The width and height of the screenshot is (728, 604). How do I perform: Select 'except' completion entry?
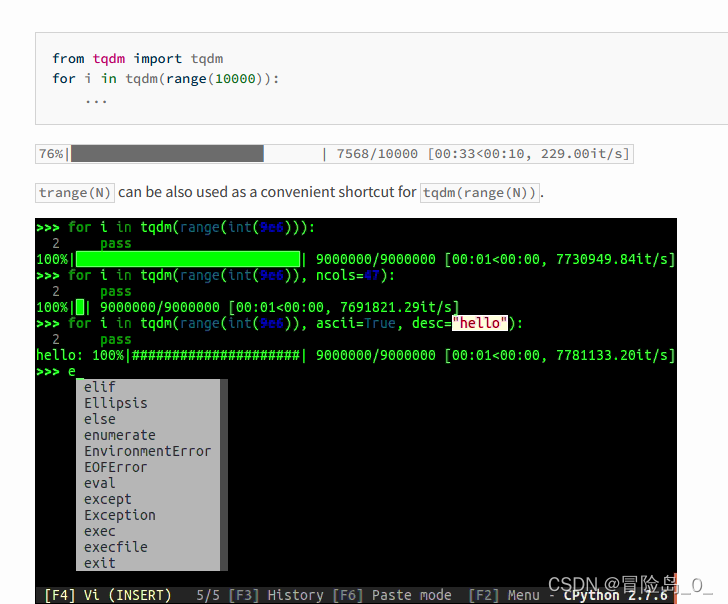point(108,499)
